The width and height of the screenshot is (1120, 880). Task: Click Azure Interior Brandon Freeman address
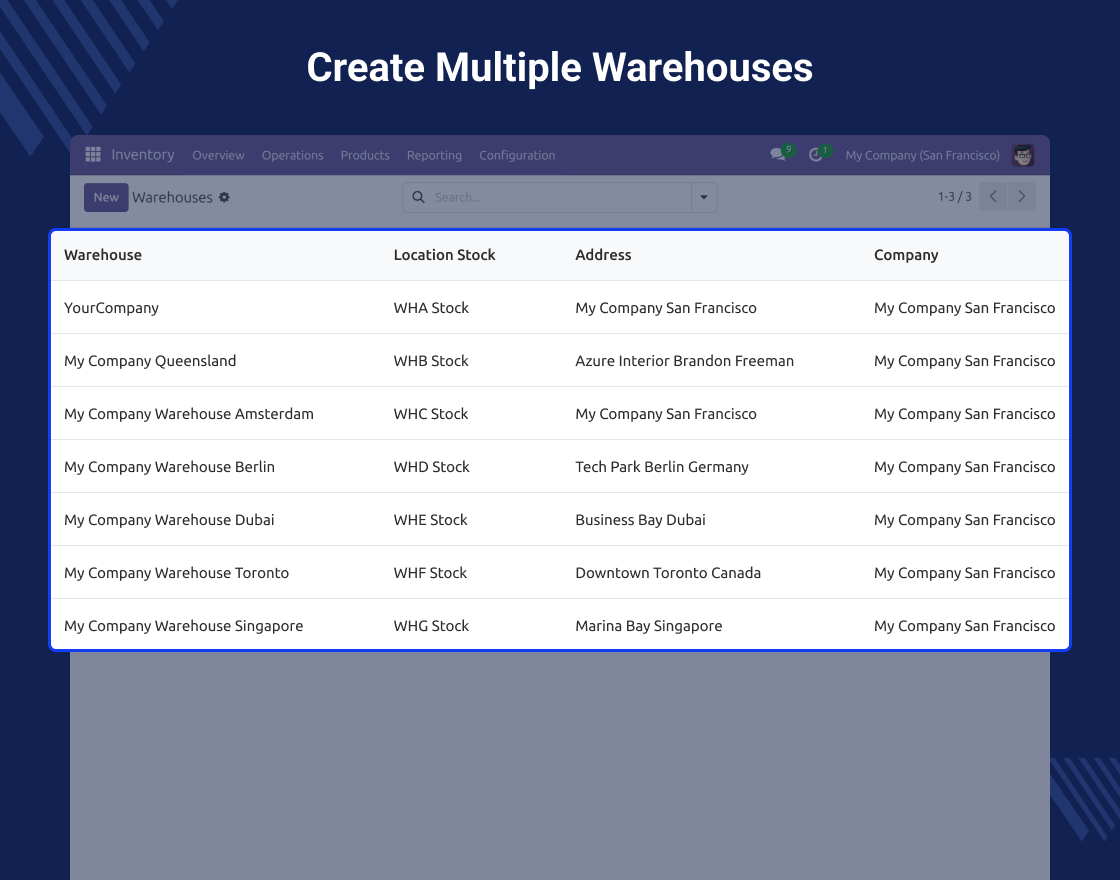pos(684,361)
